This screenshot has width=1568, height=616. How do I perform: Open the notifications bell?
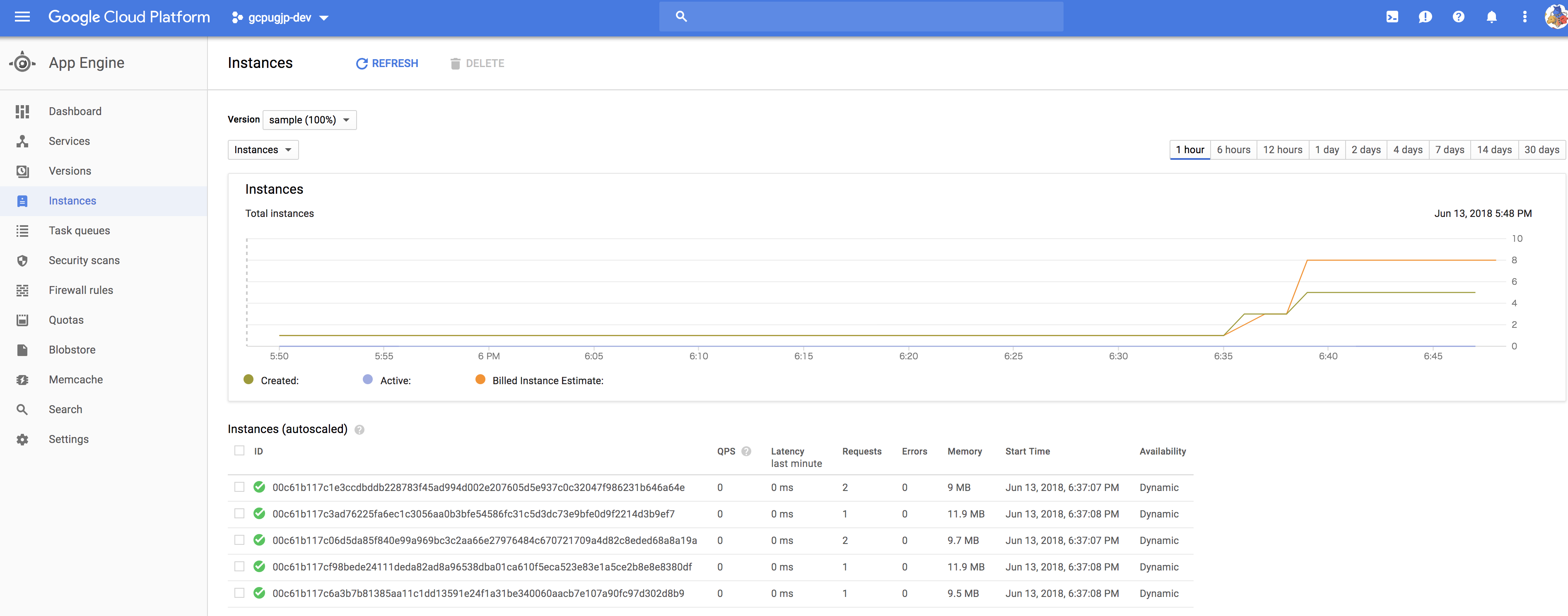pyautogui.click(x=1491, y=17)
